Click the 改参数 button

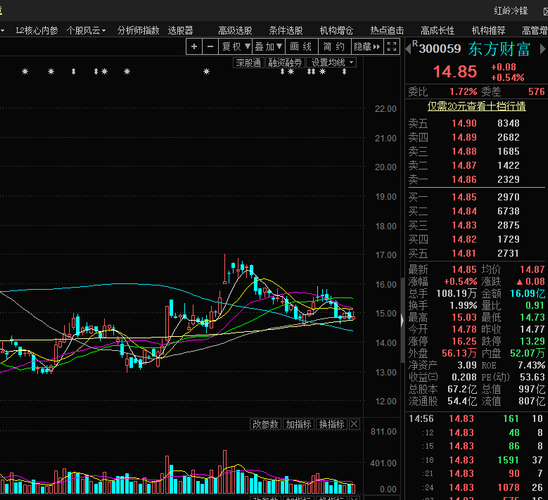tap(265, 424)
